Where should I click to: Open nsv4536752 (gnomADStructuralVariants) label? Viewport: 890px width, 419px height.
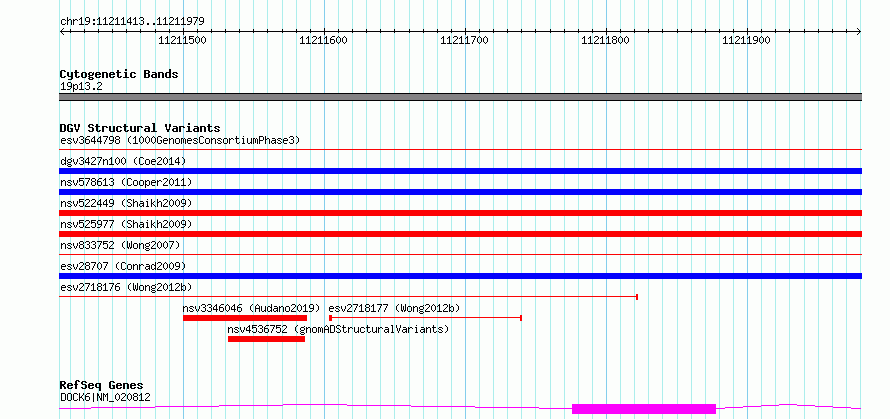(338, 329)
